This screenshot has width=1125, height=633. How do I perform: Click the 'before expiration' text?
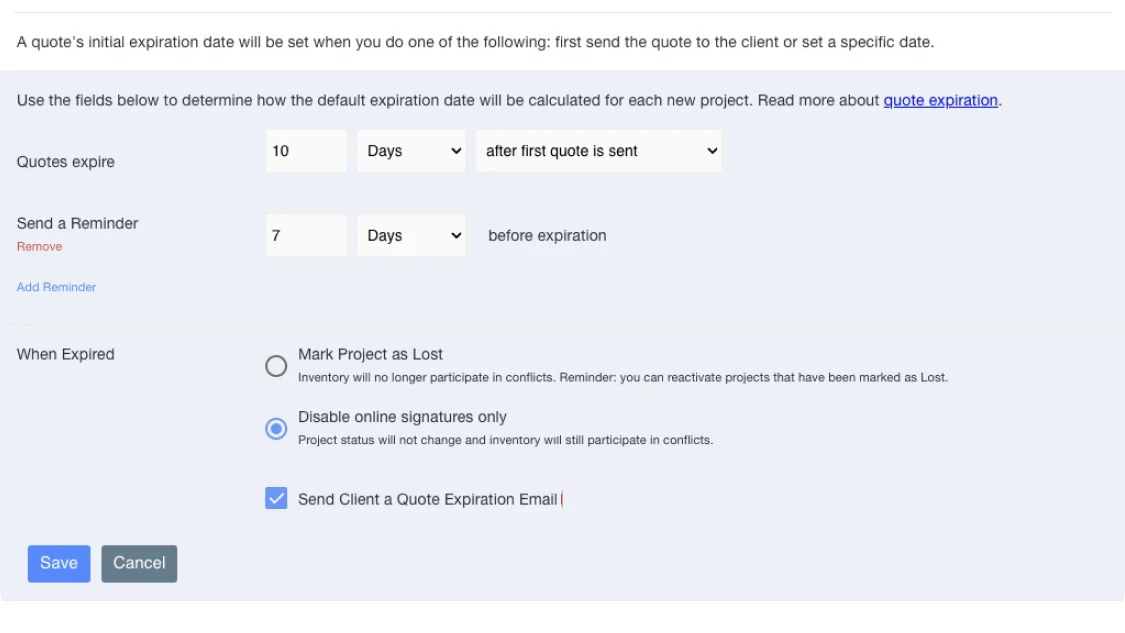click(547, 236)
